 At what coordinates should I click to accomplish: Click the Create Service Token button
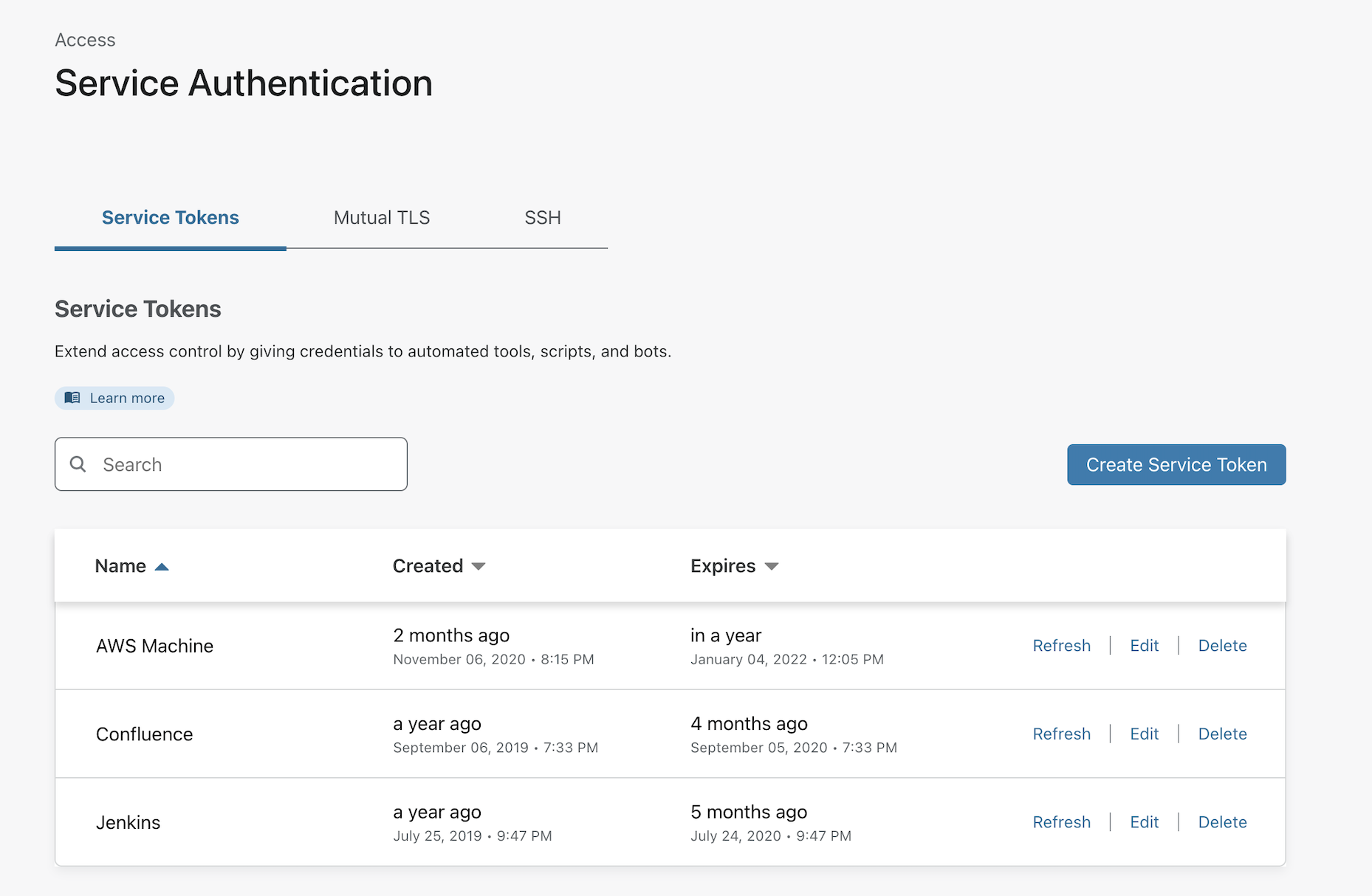tap(1176, 464)
